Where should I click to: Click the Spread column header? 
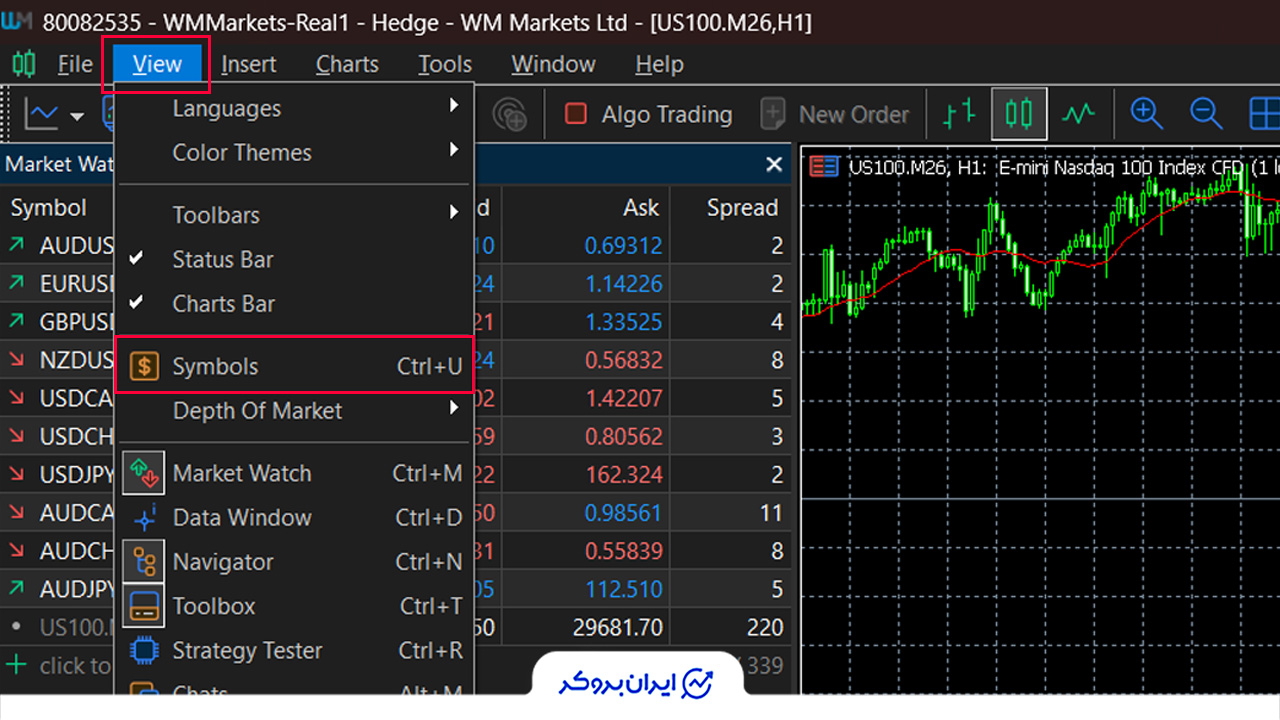[x=742, y=207]
